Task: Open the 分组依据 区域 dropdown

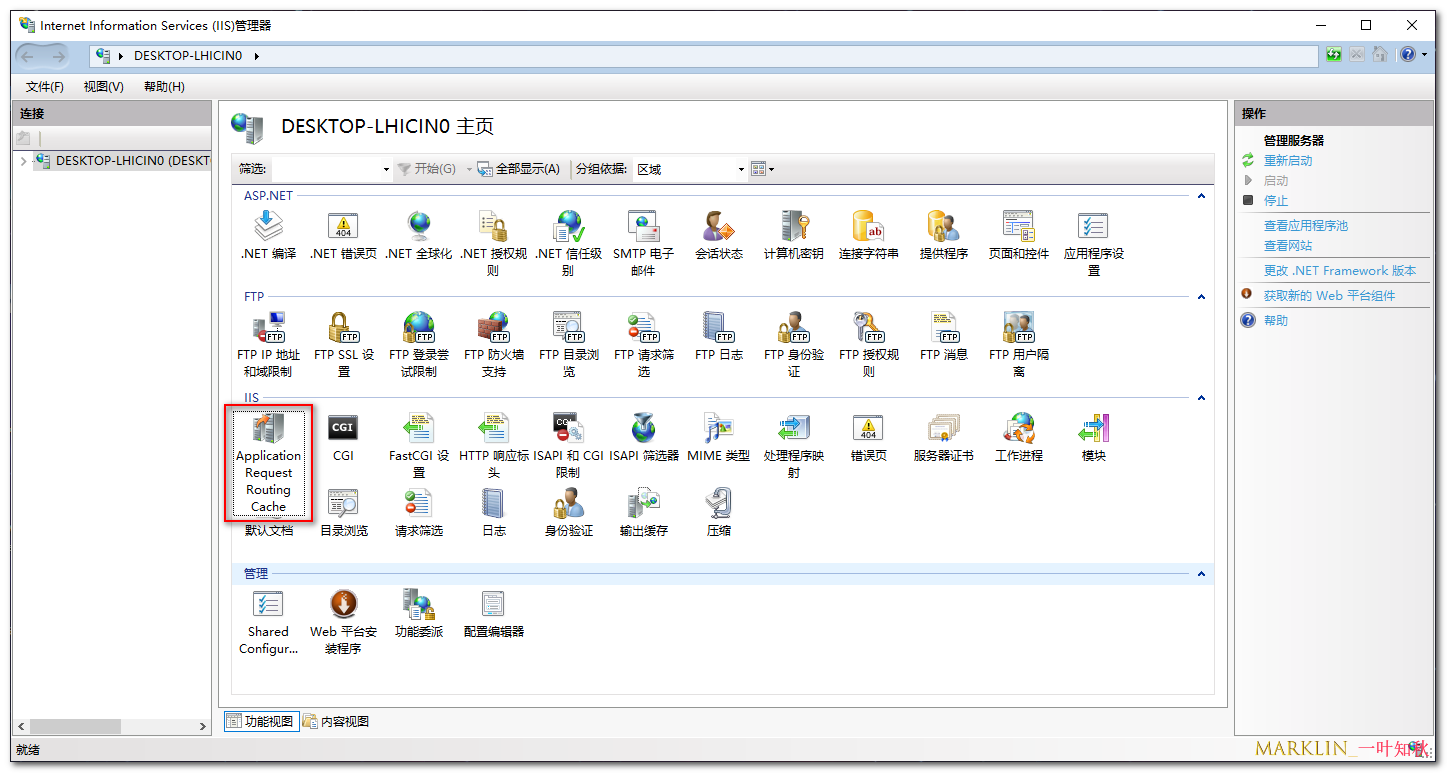Action: point(741,170)
